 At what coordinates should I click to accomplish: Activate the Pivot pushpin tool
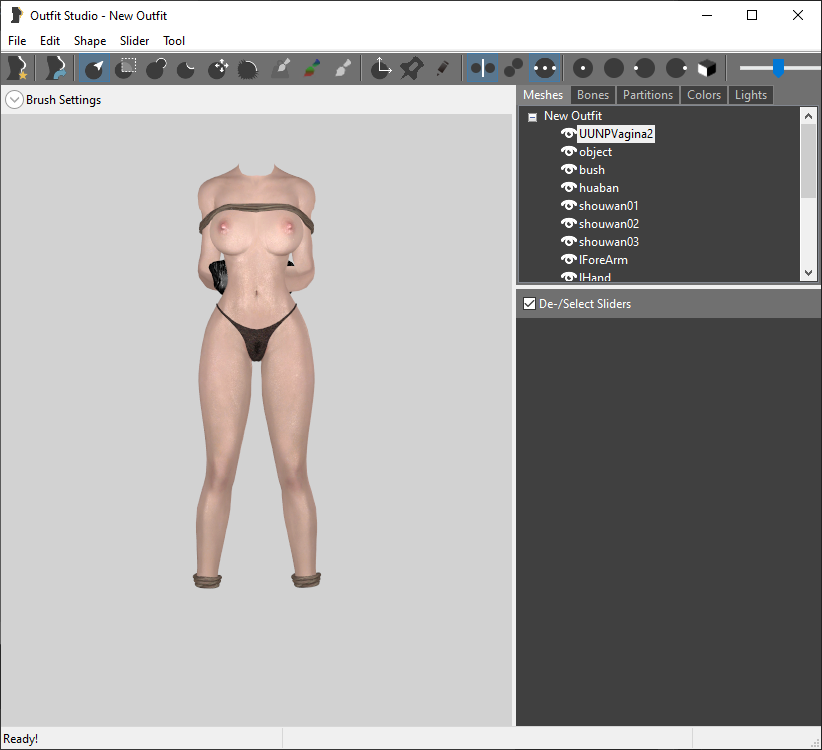[412, 68]
